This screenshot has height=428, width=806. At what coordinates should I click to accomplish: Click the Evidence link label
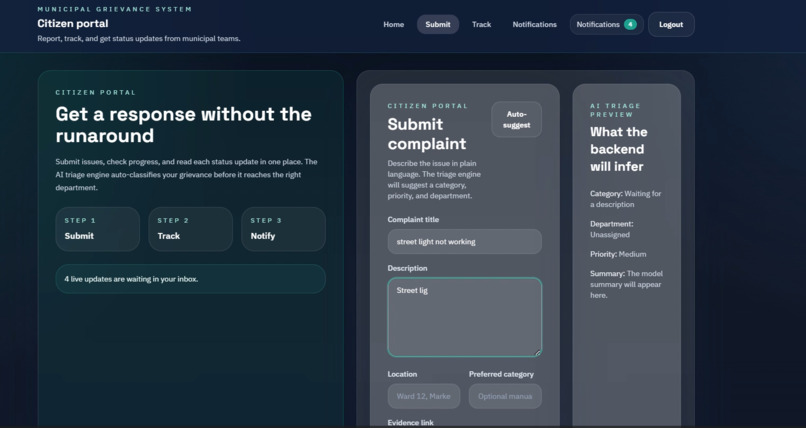(x=410, y=422)
